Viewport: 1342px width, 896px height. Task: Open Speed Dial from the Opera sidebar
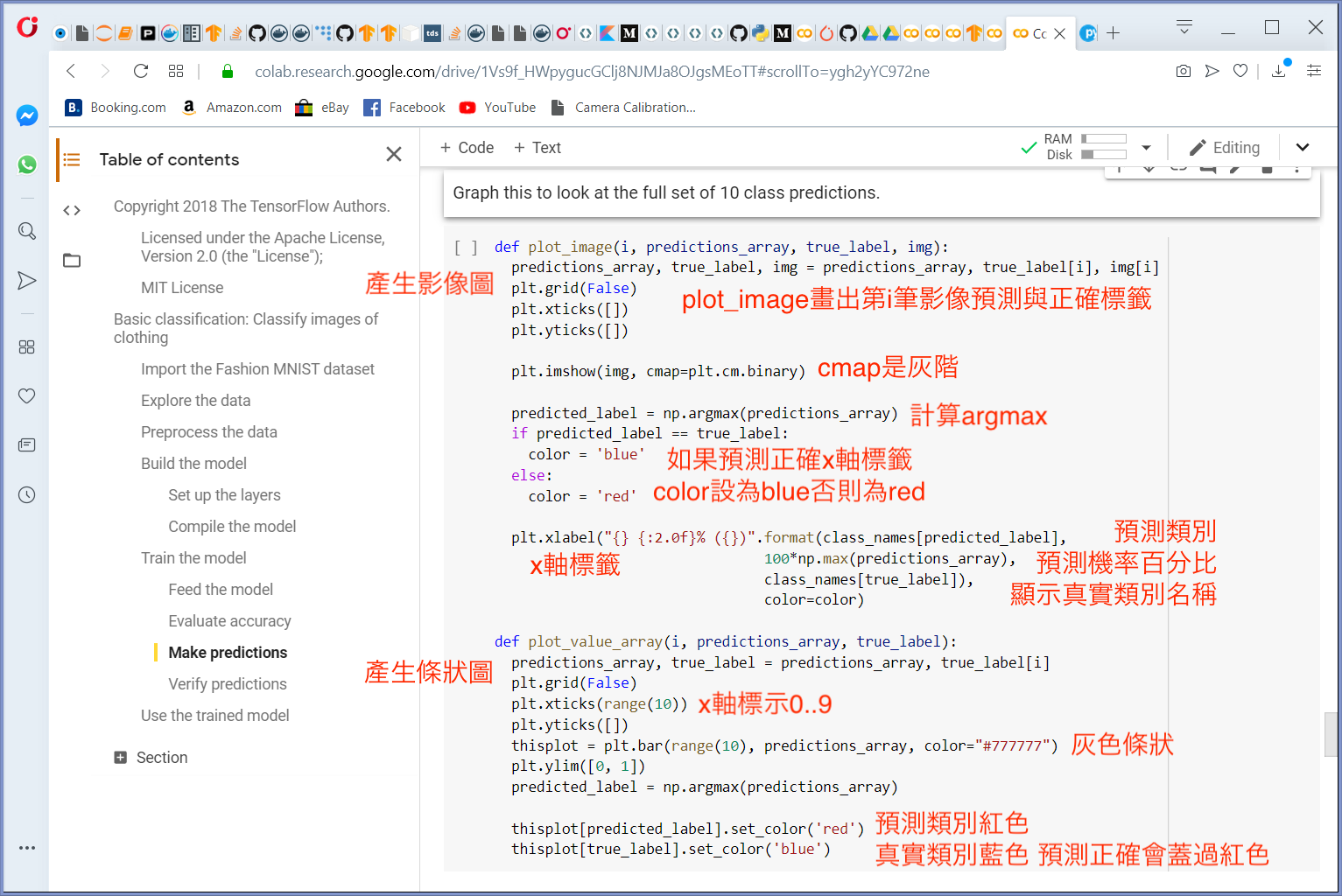27,347
